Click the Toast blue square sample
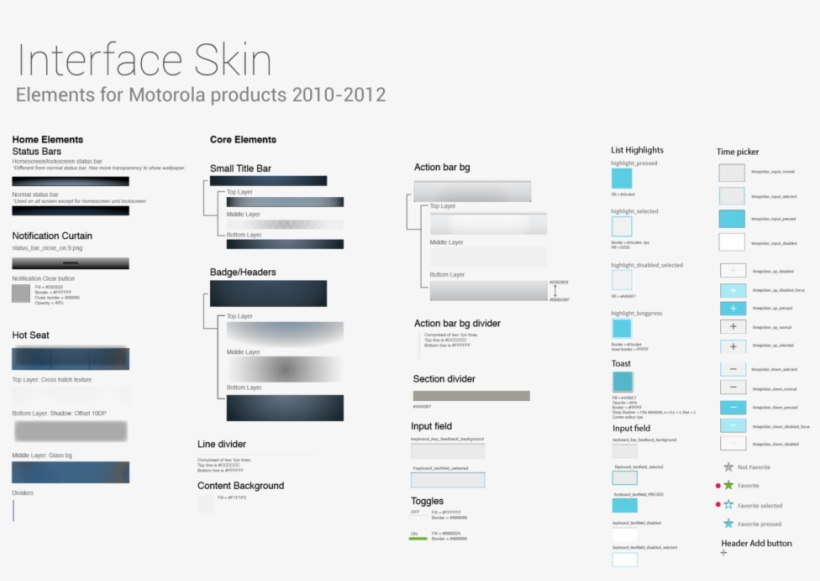 coord(622,382)
